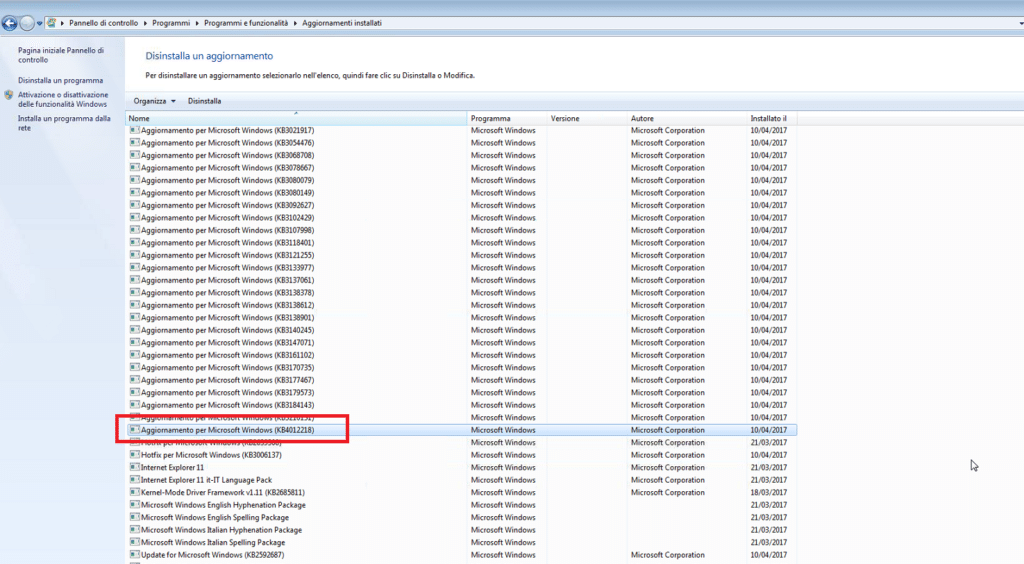Open Programmi e funzionalità breadcrumb
Screen dimensions: 1024x564
[x=246, y=23]
